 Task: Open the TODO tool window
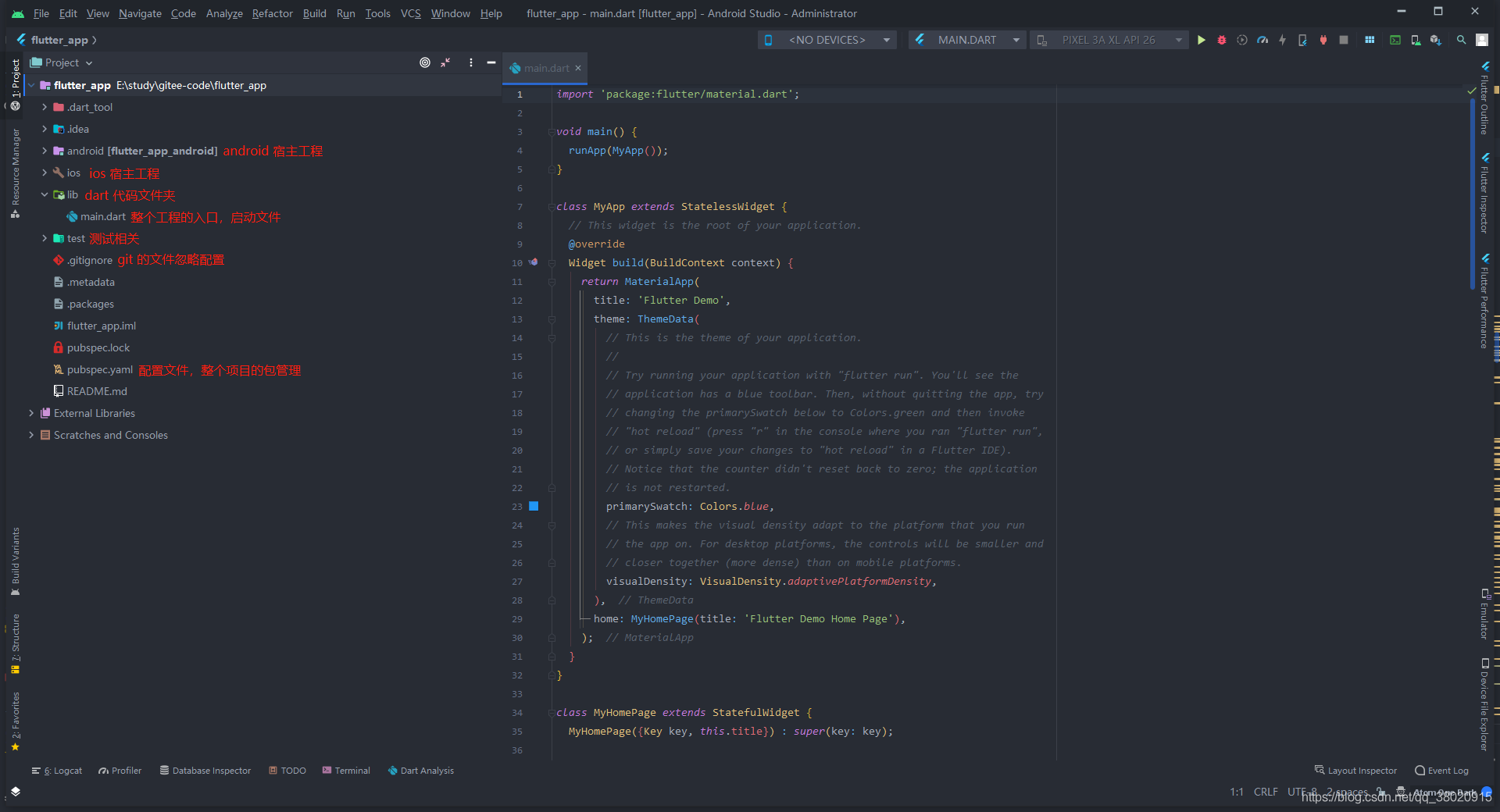[287, 771]
